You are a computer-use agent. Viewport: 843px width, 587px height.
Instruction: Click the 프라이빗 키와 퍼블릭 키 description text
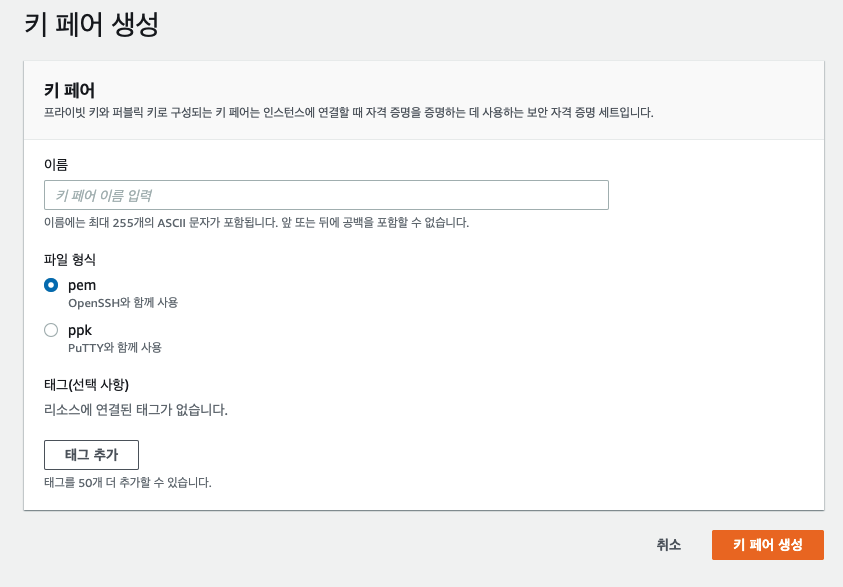(x=349, y=112)
